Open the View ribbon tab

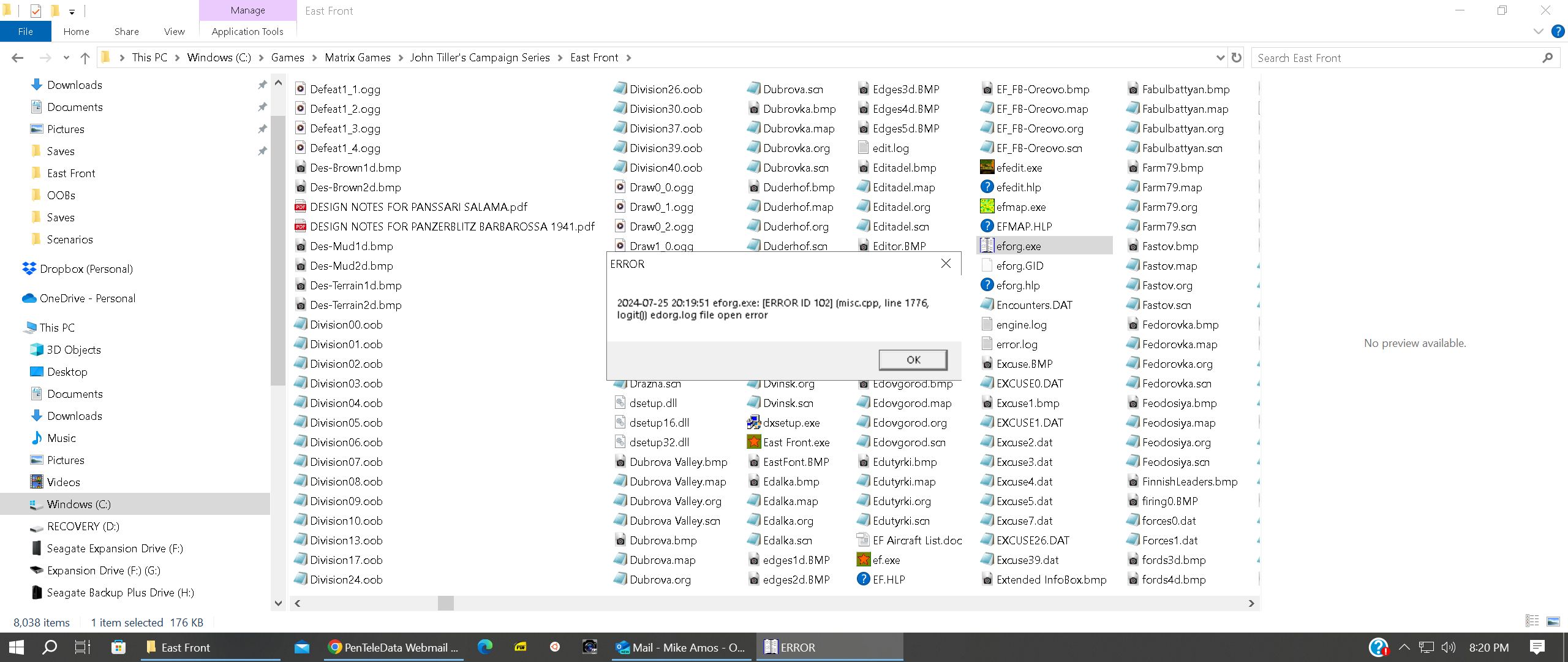point(174,31)
